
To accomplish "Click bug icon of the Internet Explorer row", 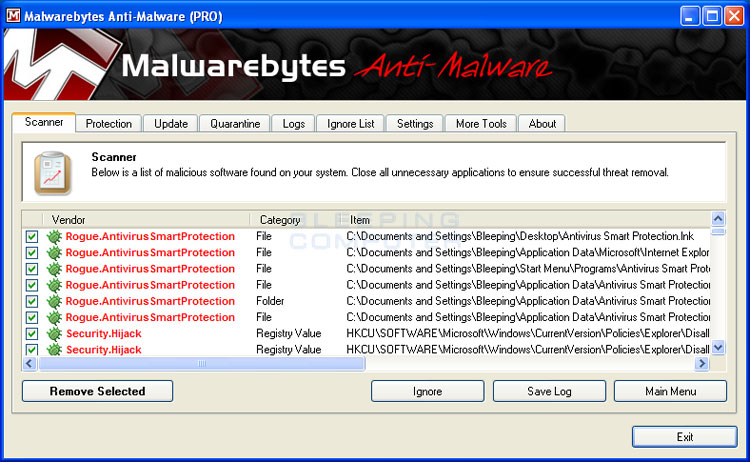I will [55, 253].
